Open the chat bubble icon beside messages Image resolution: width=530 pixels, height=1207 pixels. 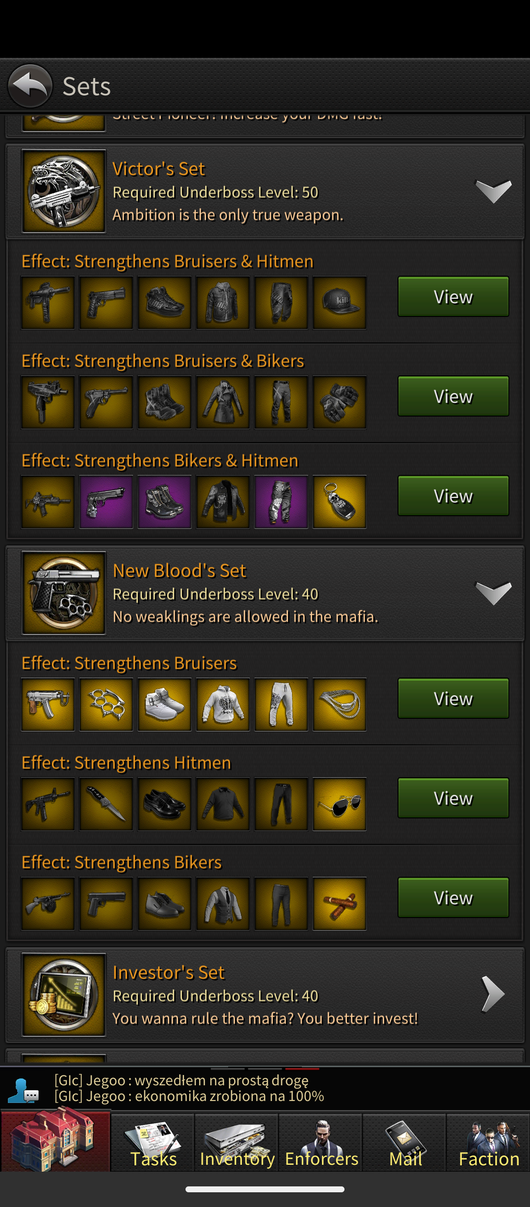pyautogui.click(x=23, y=1089)
